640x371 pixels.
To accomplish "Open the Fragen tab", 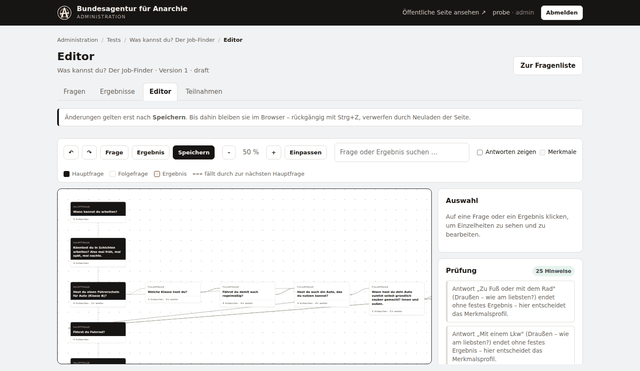I will tap(74, 91).
